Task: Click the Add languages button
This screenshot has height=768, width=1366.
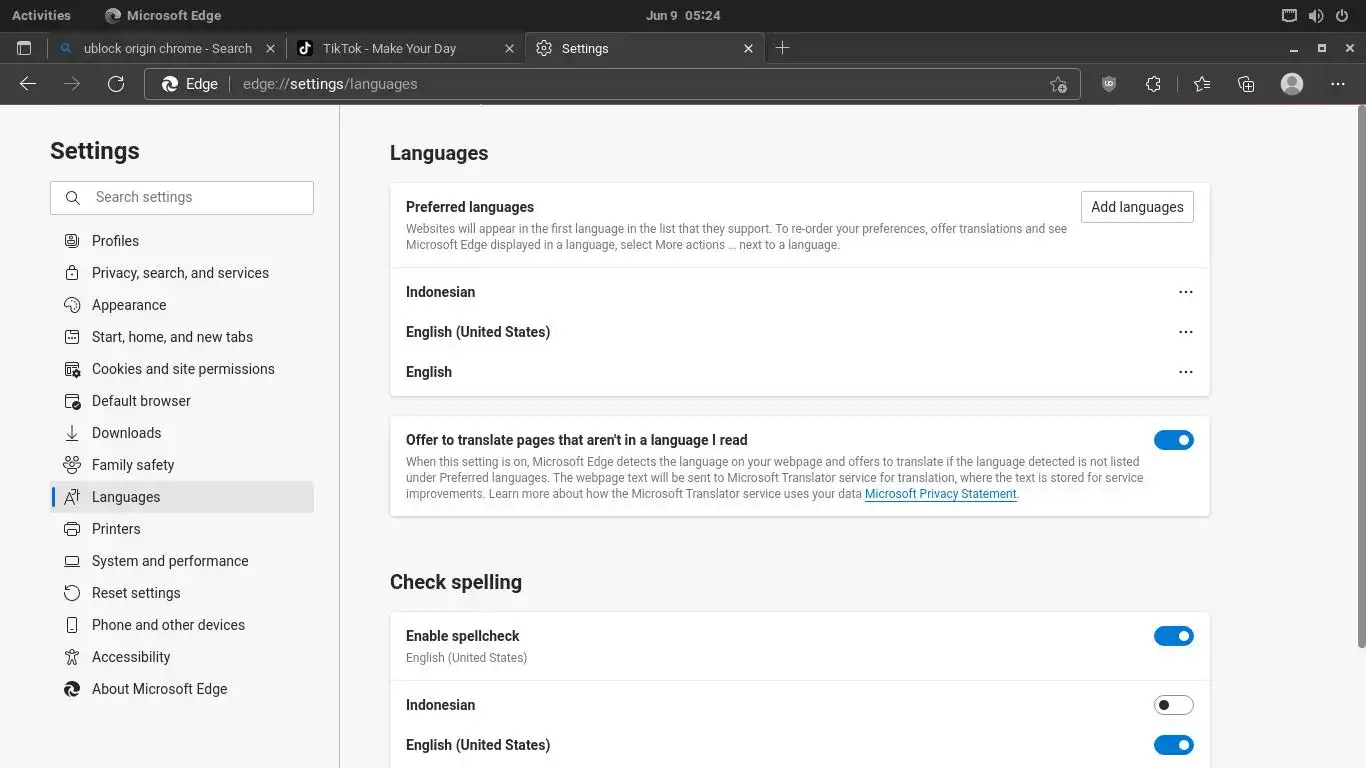Action: tap(1137, 207)
